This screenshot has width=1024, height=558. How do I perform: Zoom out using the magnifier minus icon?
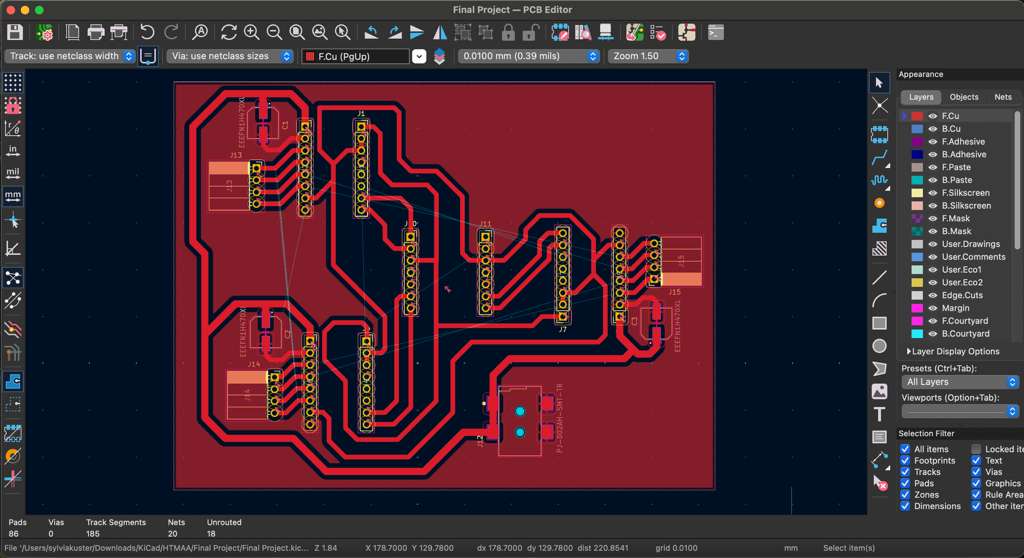coord(274,32)
